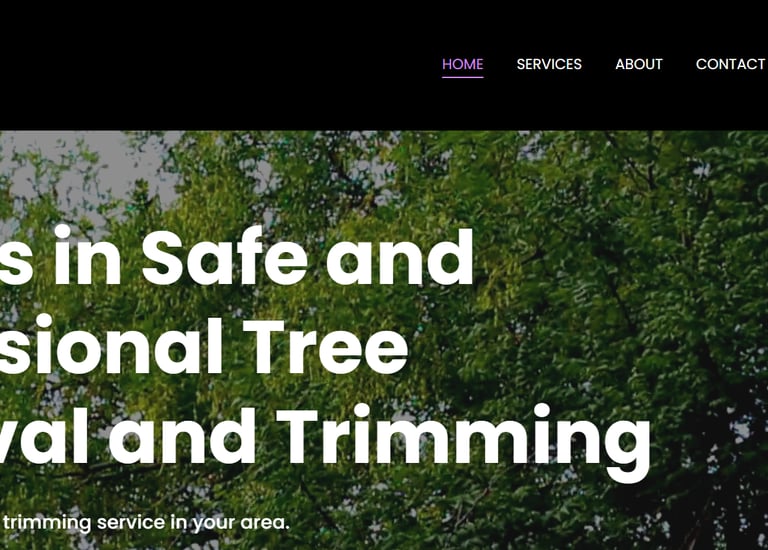This screenshot has height=550, width=768.
Task: Click "and" just before Trimming
Action: point(181,435)
